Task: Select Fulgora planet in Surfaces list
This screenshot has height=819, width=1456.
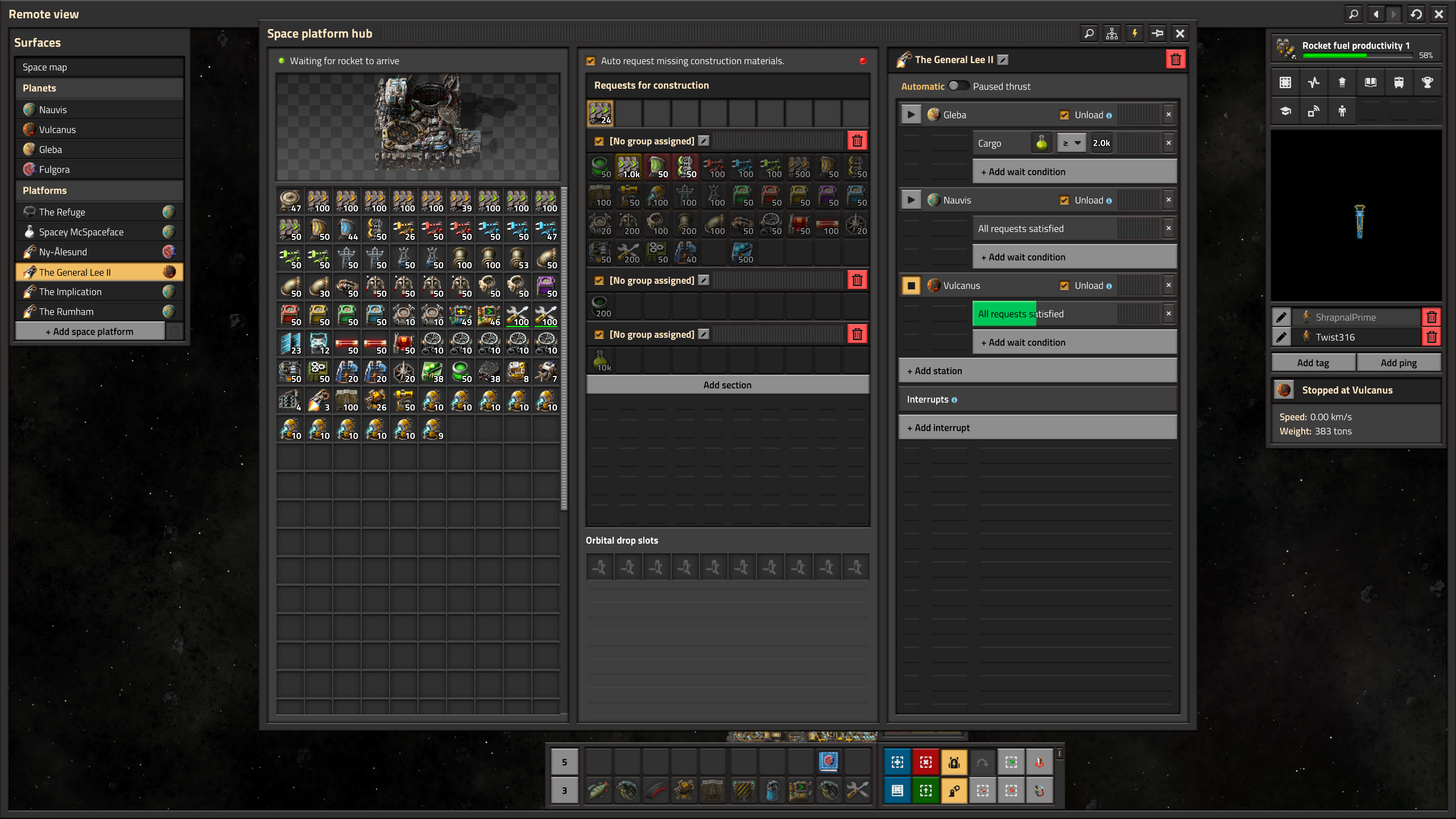Action: click(100, 169)
